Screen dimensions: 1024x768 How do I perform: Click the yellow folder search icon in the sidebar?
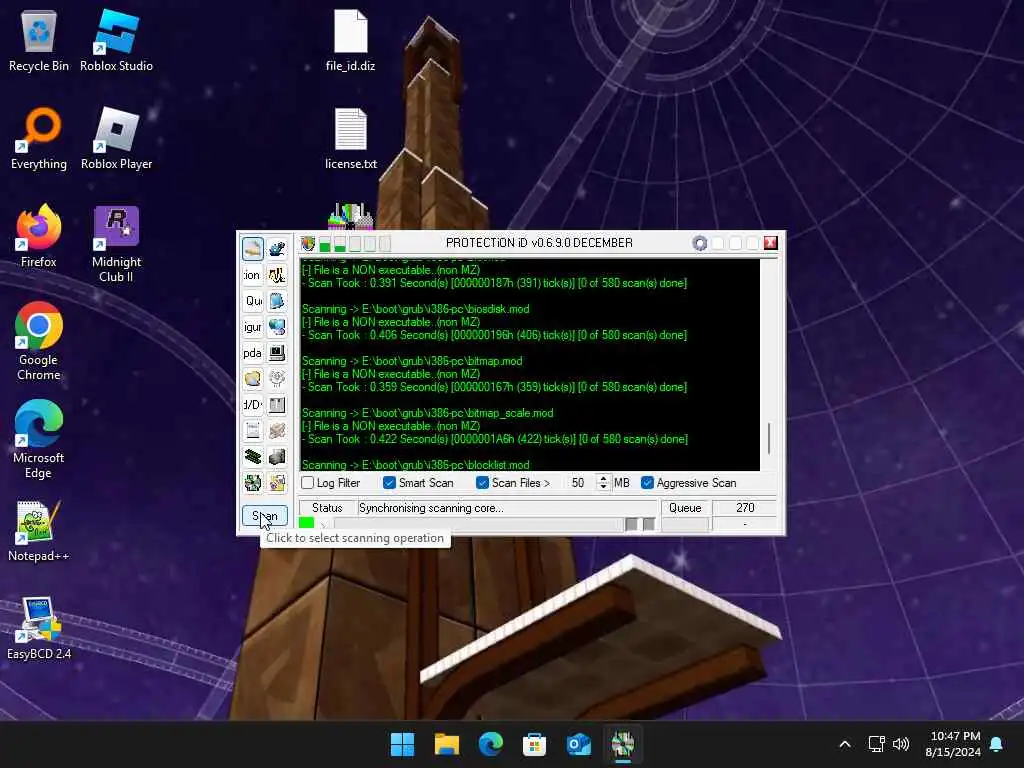tap(253, 379)
